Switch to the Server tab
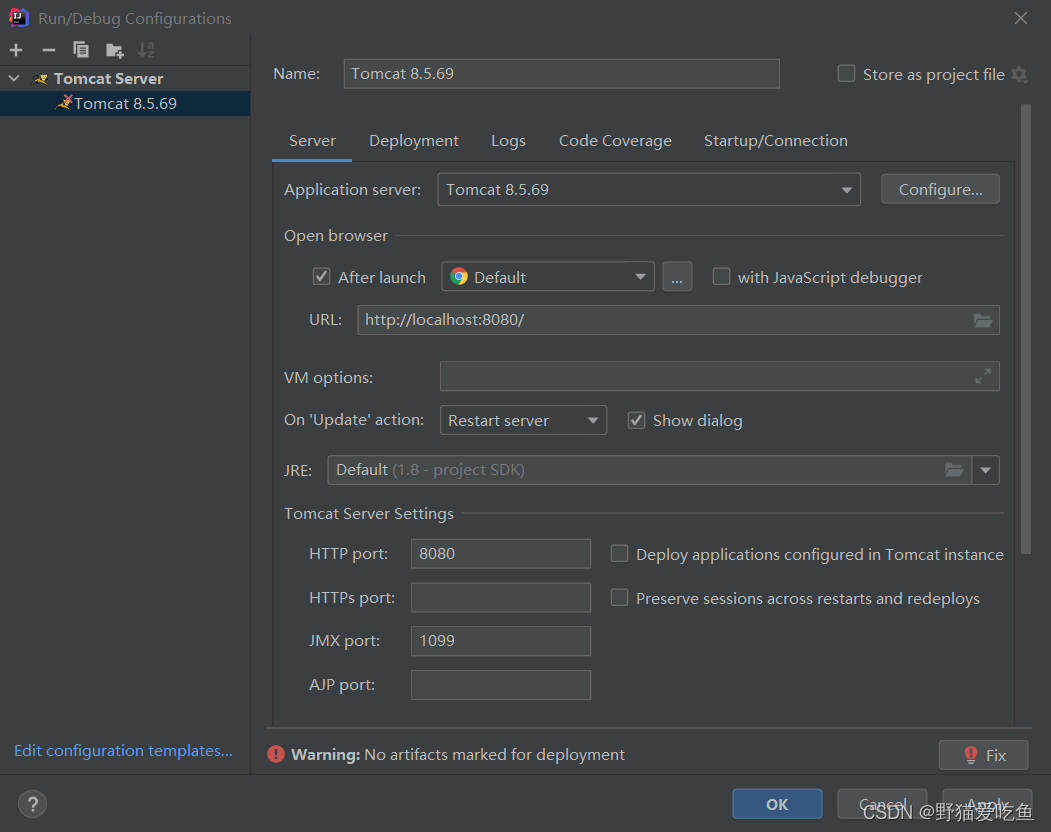The image size is (1051, 832). pos(312,141)
